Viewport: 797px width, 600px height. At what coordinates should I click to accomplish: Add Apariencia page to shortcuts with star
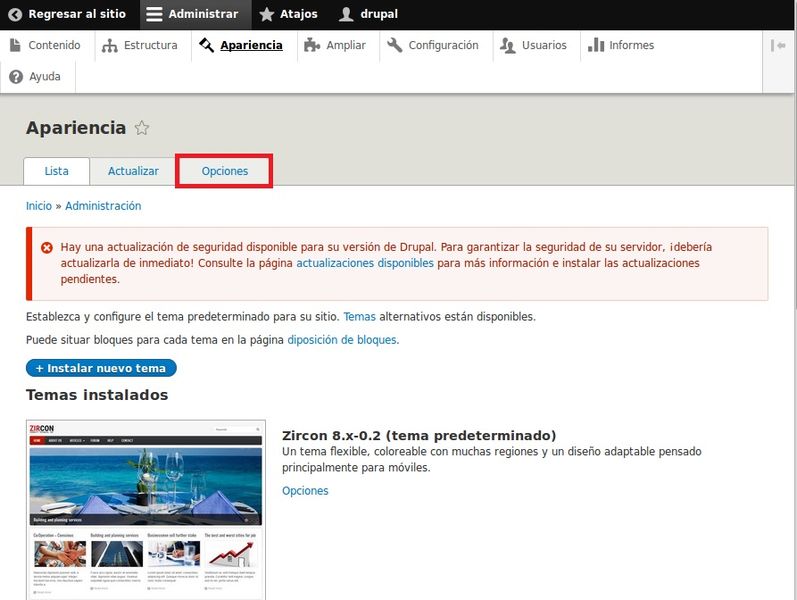(x=142, y=128)
